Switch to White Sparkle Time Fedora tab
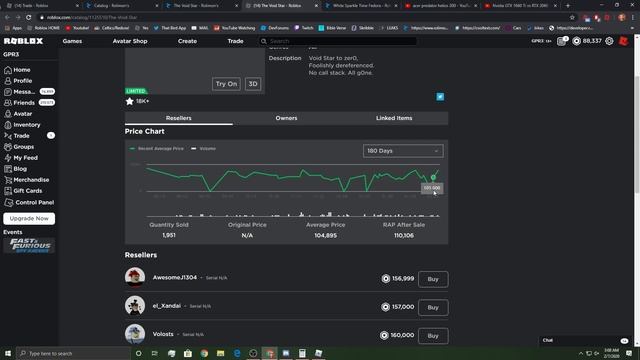 [361, 6]
